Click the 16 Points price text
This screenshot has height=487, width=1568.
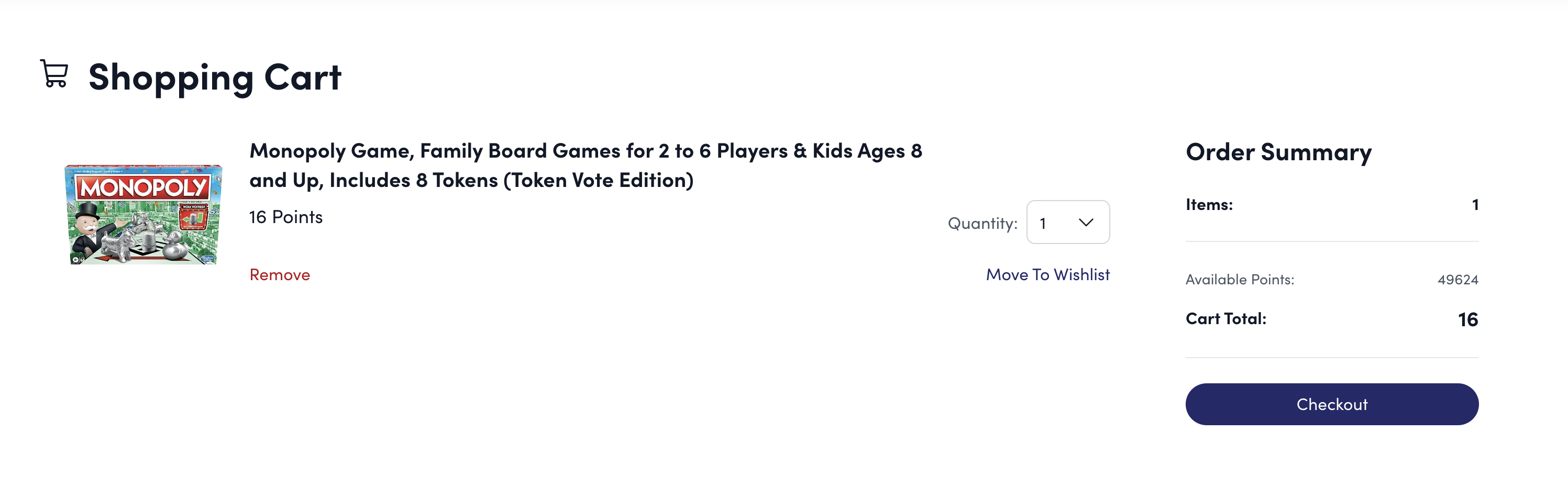[x=285, y=217]
